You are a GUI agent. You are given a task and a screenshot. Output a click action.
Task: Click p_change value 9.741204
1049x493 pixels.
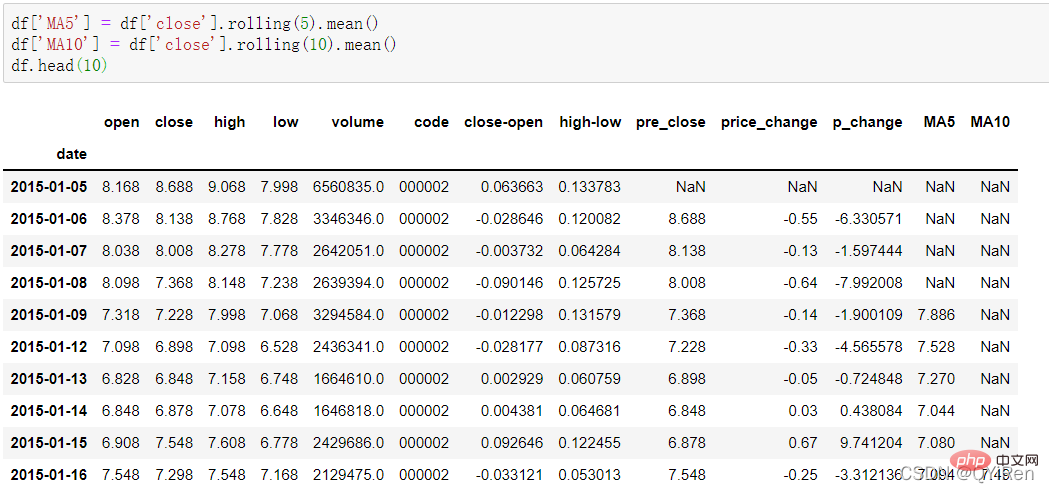tap(871, 443)
